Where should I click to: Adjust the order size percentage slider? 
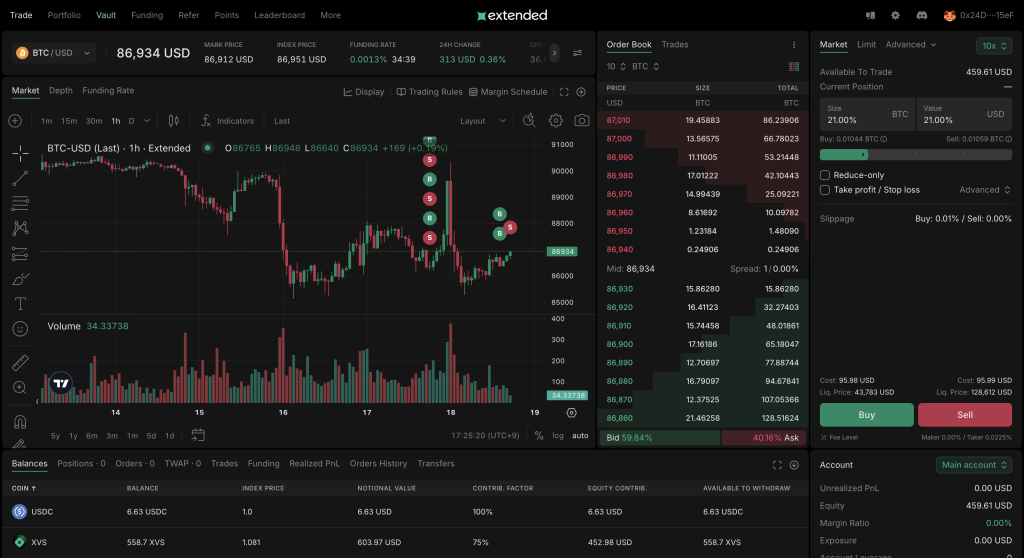click(x=864, y=155)
